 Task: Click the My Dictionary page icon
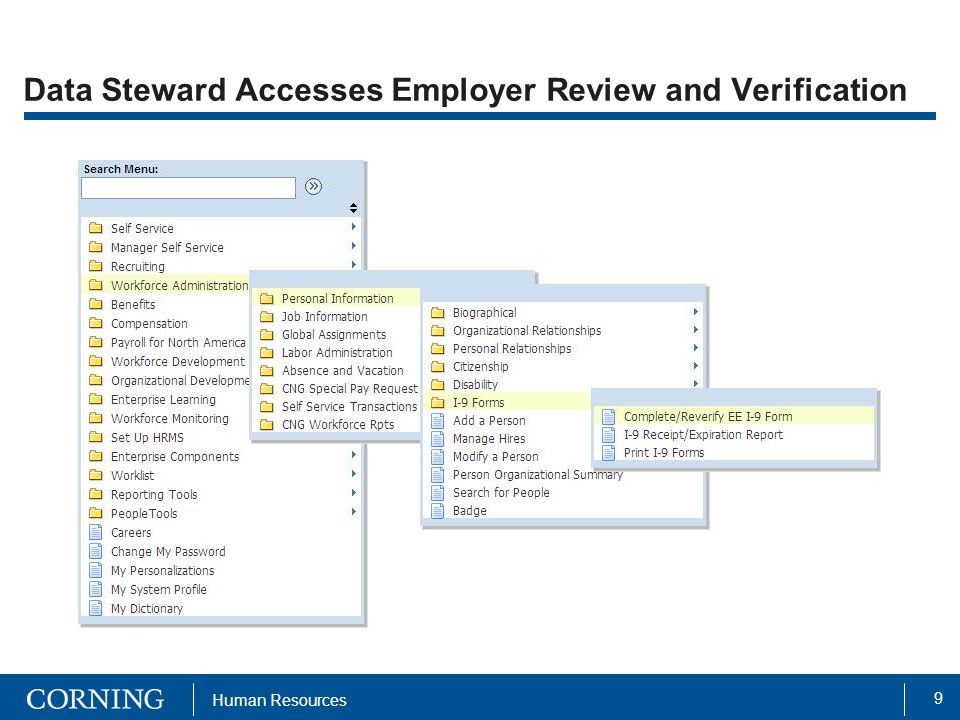click(x=96, y=608)
